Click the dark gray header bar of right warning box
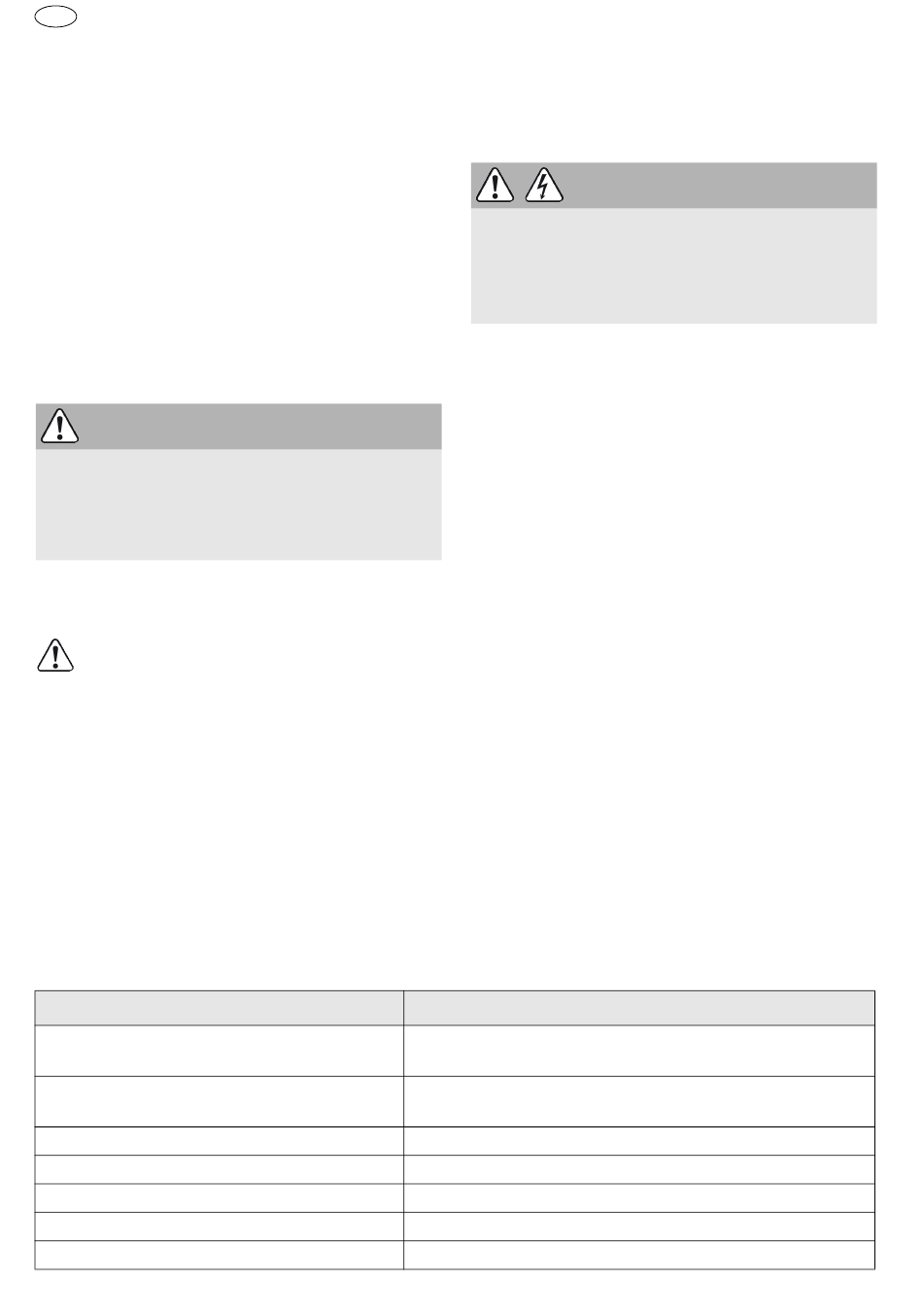The width and height of the screenshot is (923, 1316). pos(673,185)
